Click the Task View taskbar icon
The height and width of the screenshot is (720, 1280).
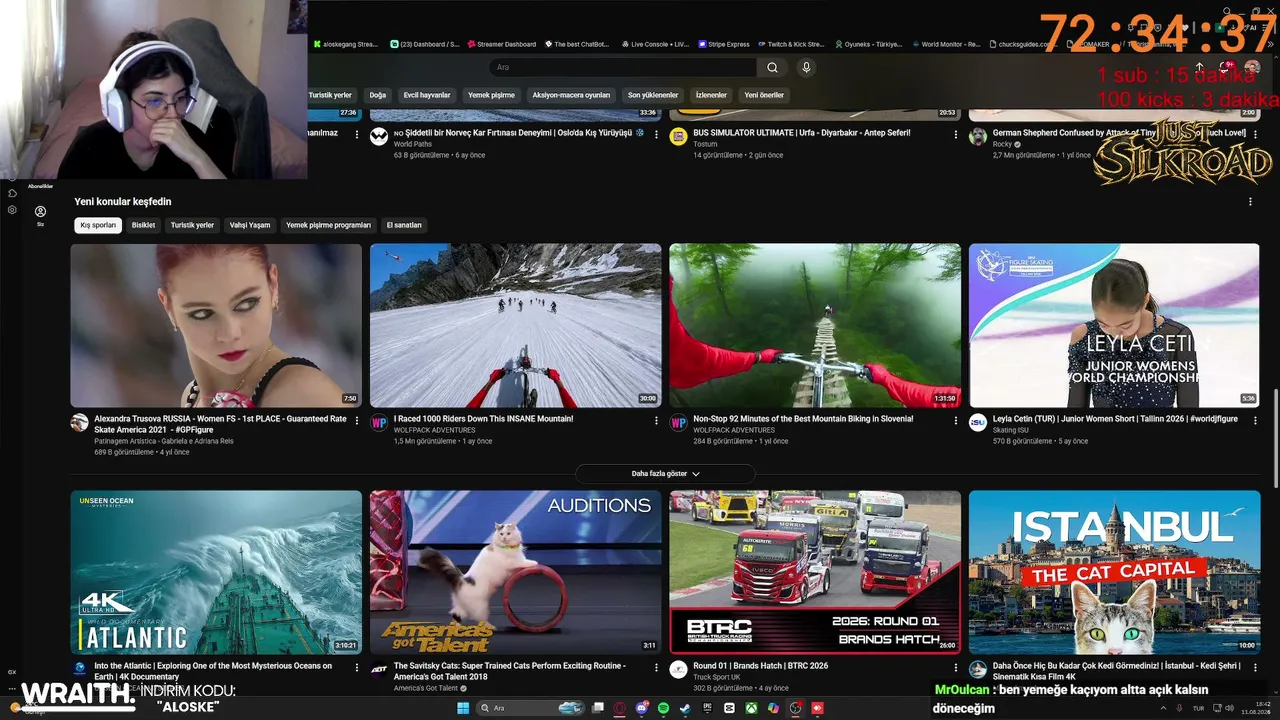598,708
